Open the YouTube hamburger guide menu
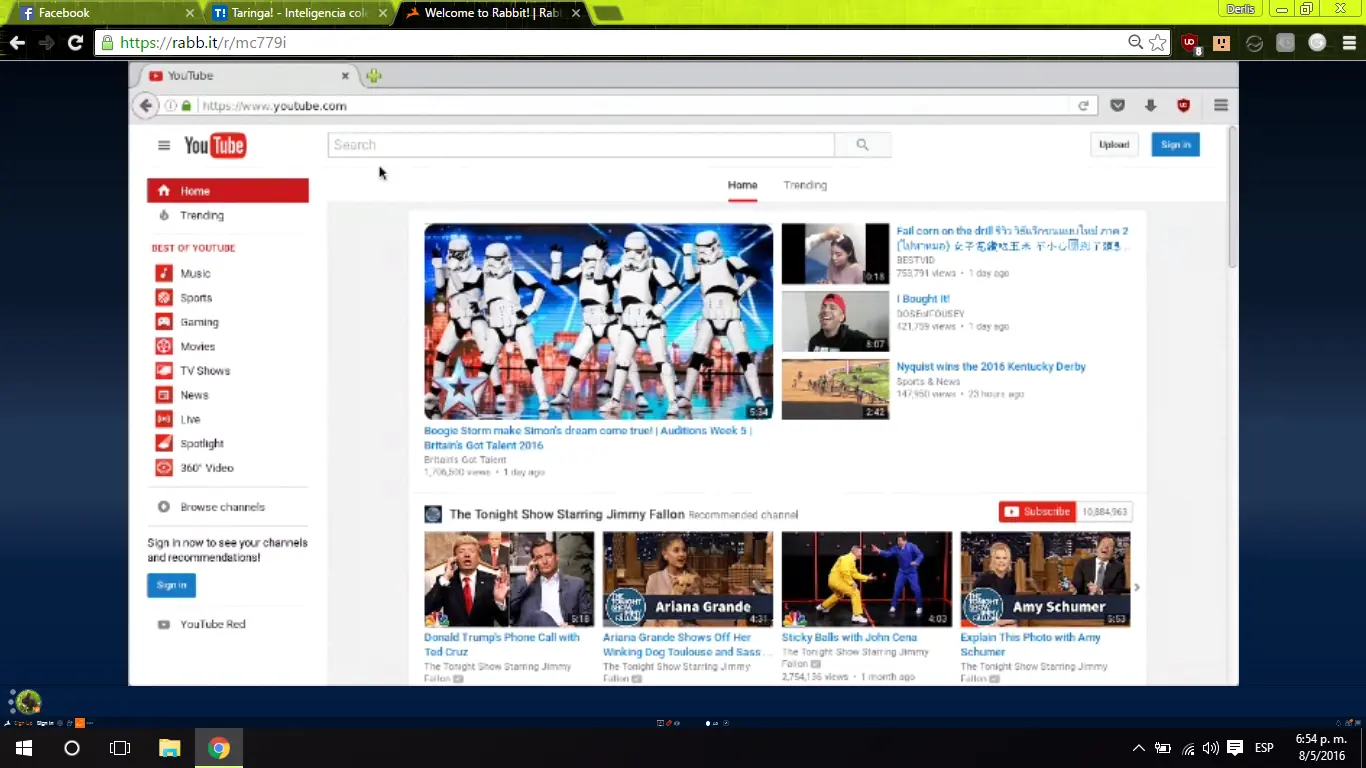 [164, 146]
